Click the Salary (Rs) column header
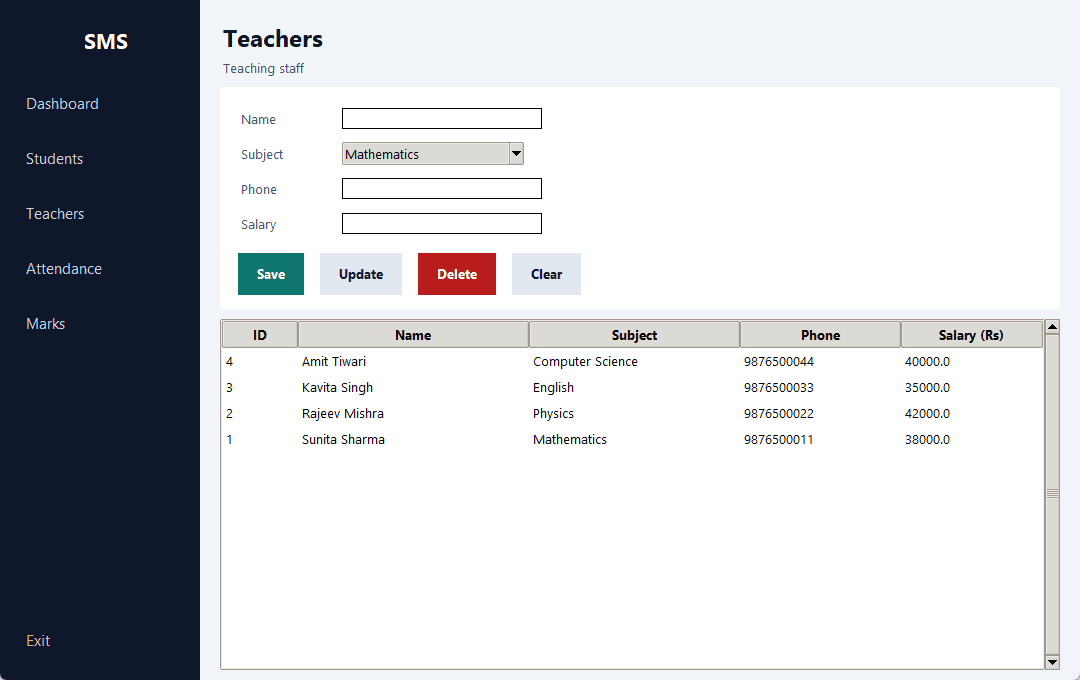 971,335
